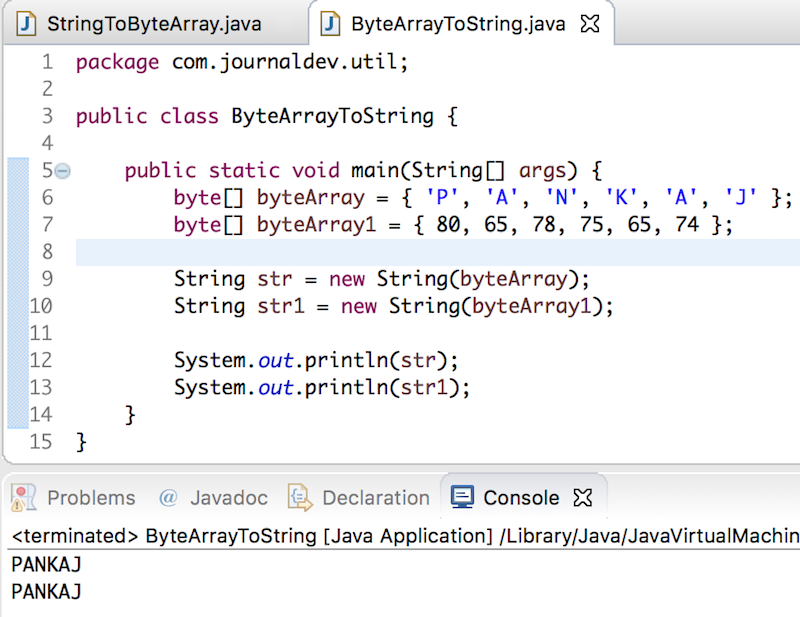800x617 pixels.
Task: Open the Problems view
Action: pyautogui.click(x=90, y=497)
